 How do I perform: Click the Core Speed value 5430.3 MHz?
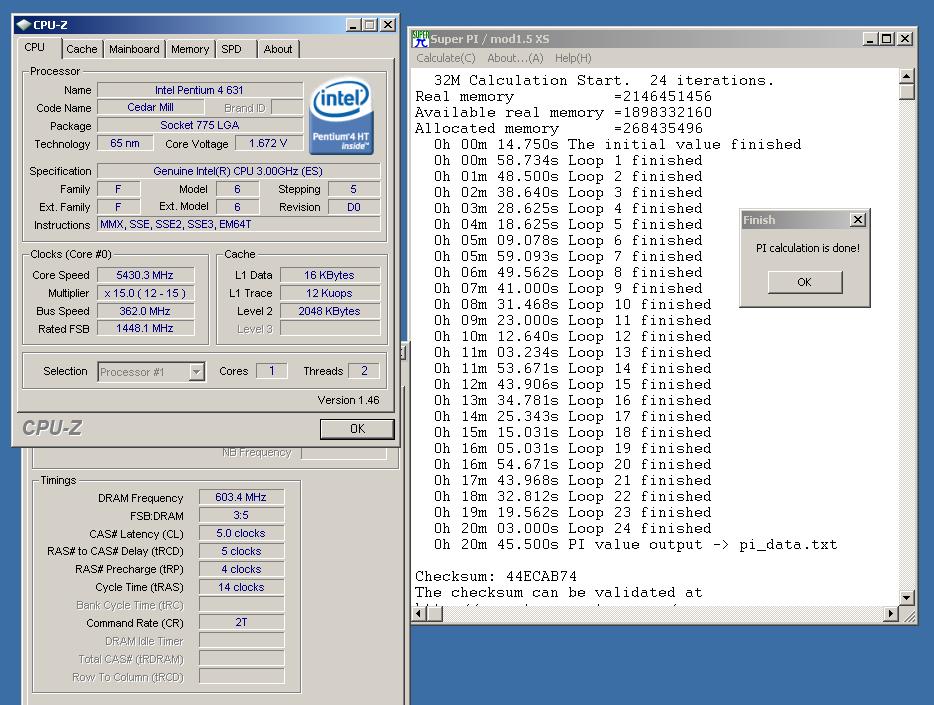pyautogui.click(x=145, y=275)
